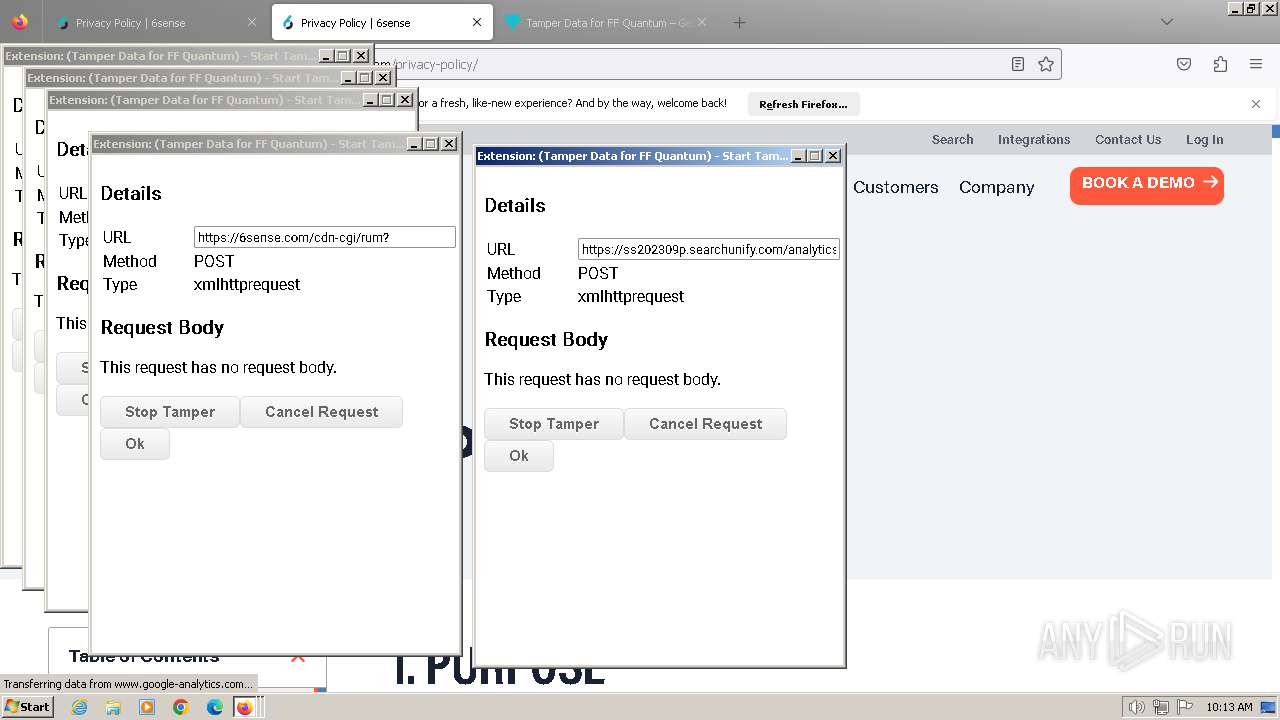Open Save to Pocket icon
1280x720 pixels.
pyautogui.click(x=1184, y=64)
